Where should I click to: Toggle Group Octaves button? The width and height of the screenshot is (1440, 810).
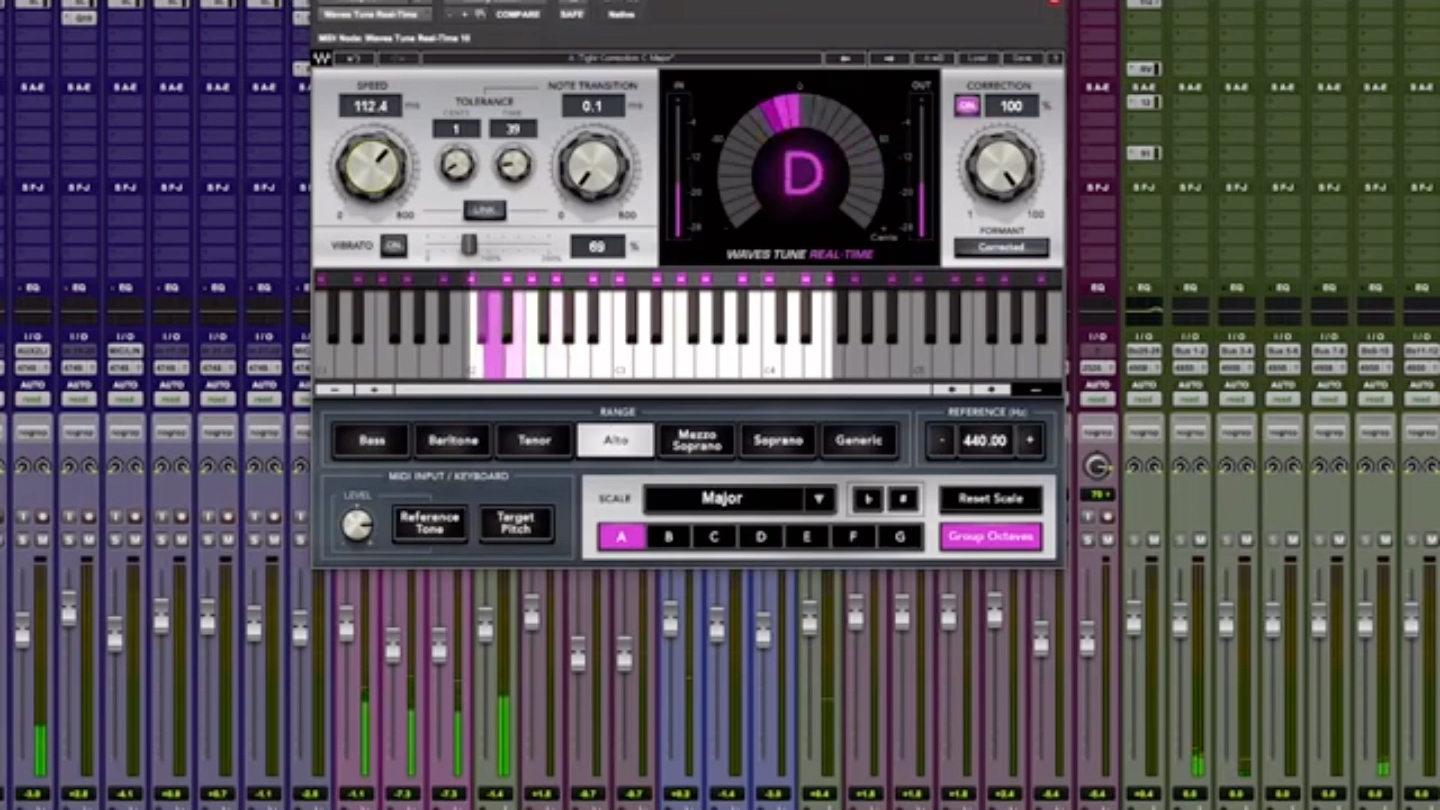(x=991, y=537)
